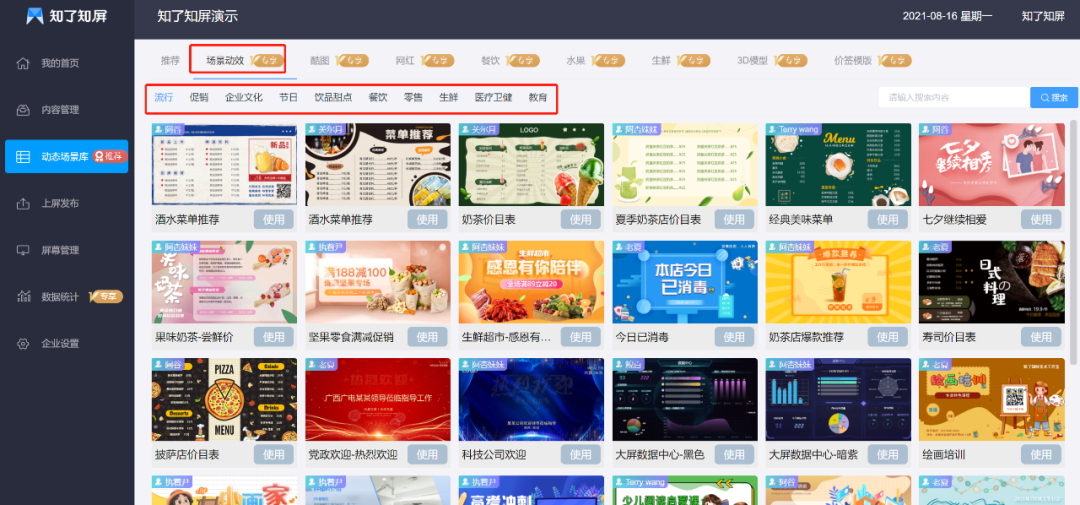Open the 水果 tab
1080x505 pixels.
coord(576,61)
